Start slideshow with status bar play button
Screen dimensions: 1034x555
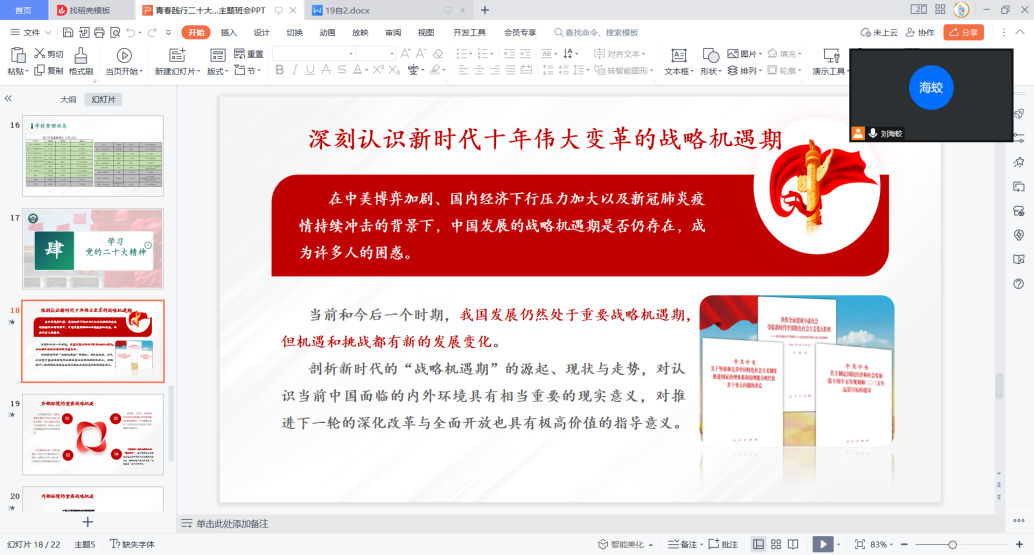821,544
